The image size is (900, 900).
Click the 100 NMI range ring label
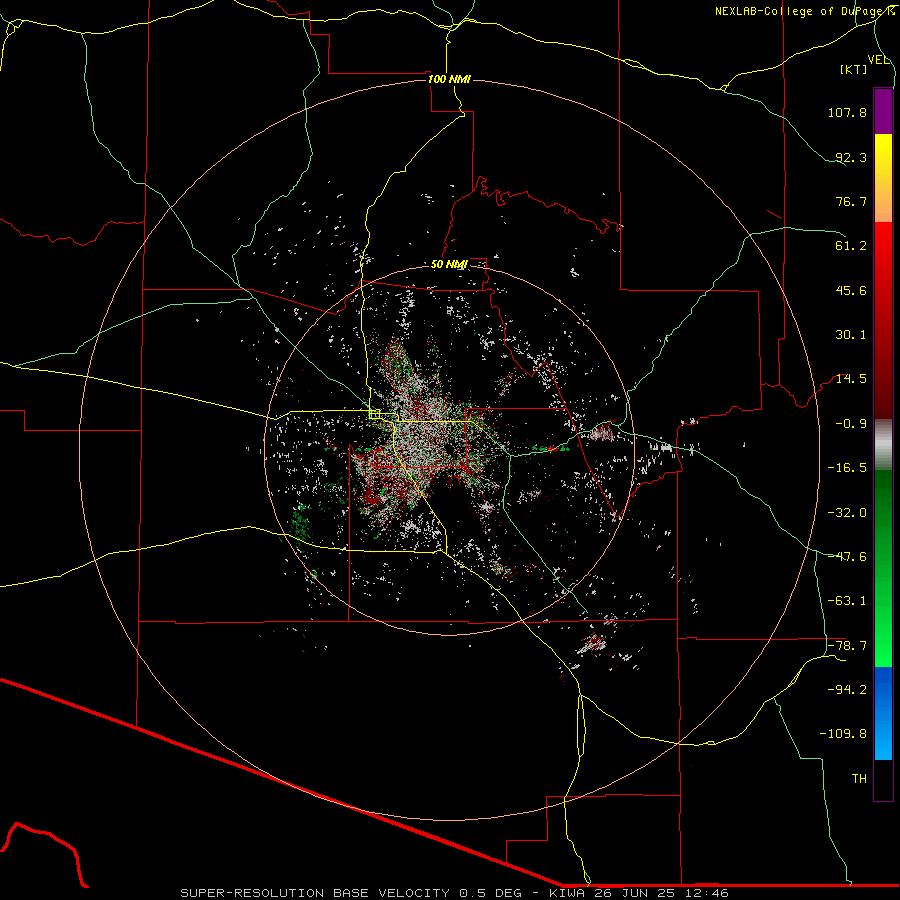pyautogui.click(x=449, y=79)
